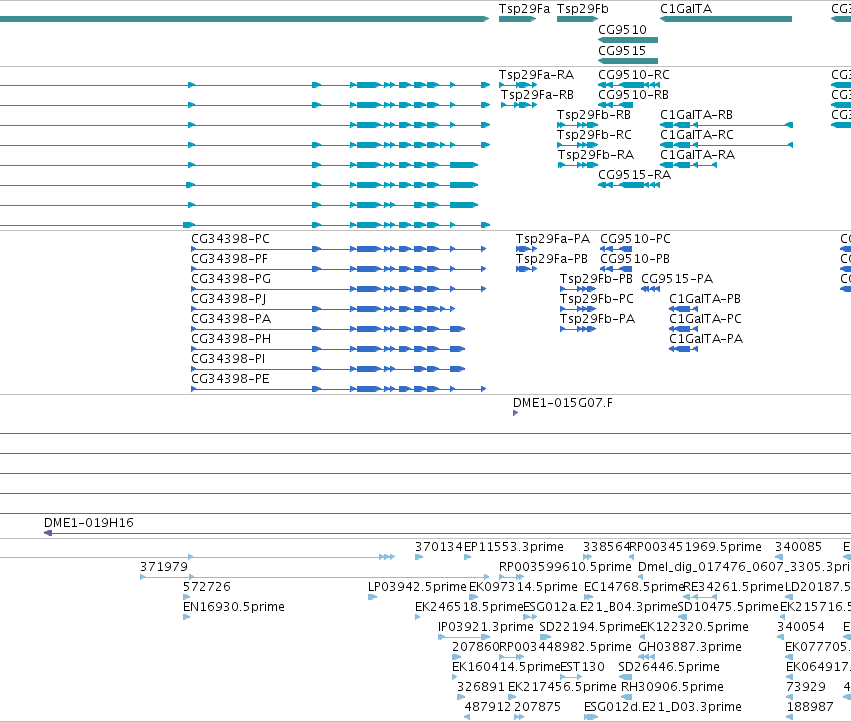The image size is (851, 722).
Task: Select EST 326891
Action: click(x=461, y=697)
